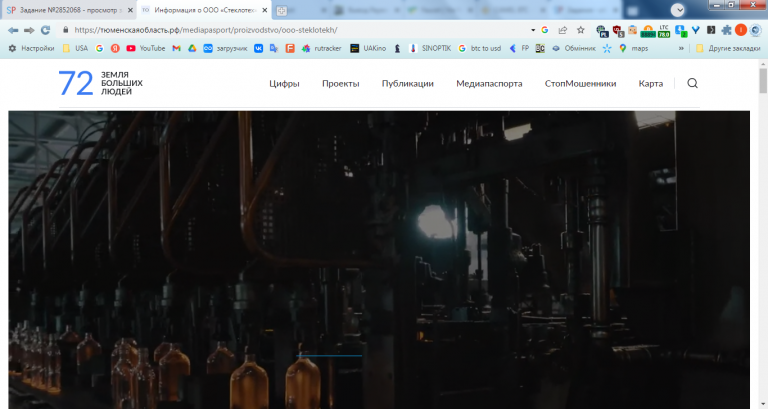The height and width of the screenshot is (409, 768).
Task: Open the Google Translate bookmark icon
Action: tap(274, 48)
